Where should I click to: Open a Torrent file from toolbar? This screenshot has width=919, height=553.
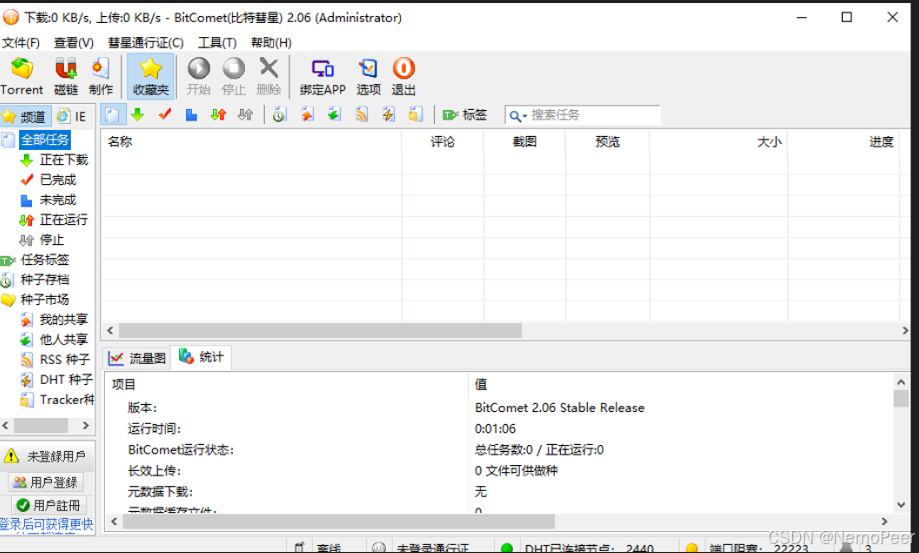pyautogui.click(x=22, y=76)
